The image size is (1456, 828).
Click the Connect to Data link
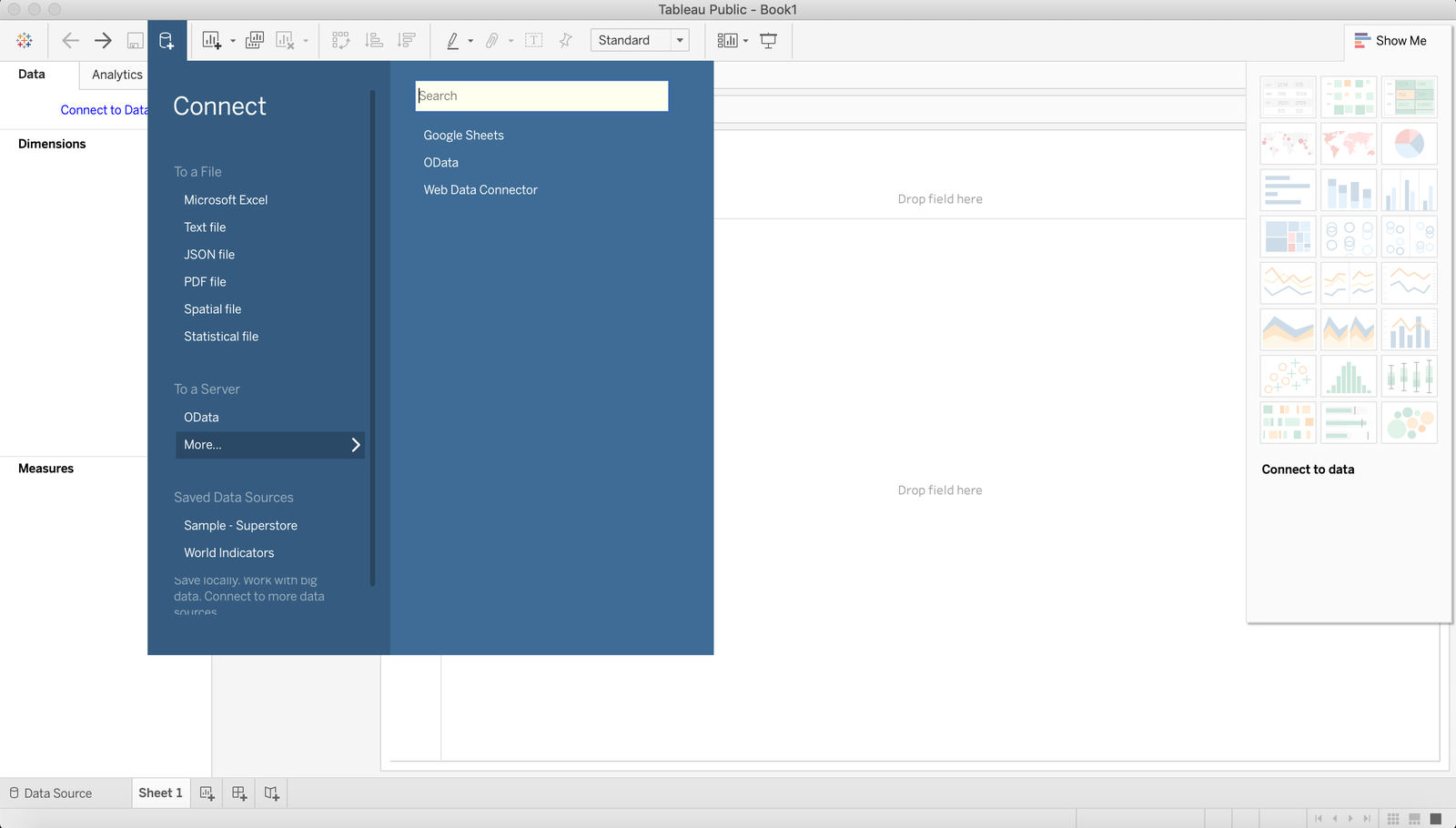pos(104,110)
